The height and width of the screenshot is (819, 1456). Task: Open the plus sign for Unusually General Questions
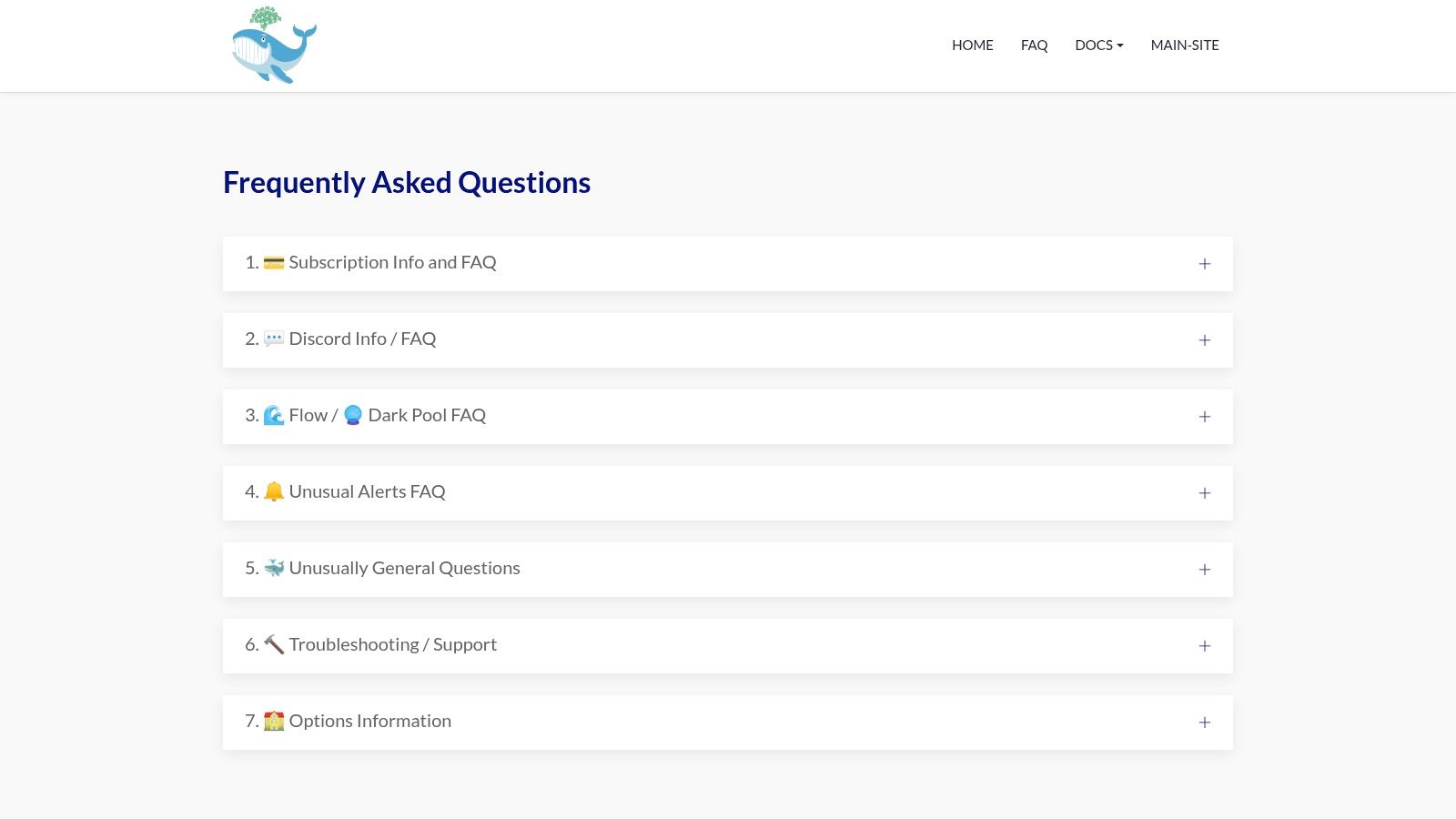click(x=1204, y=570)
